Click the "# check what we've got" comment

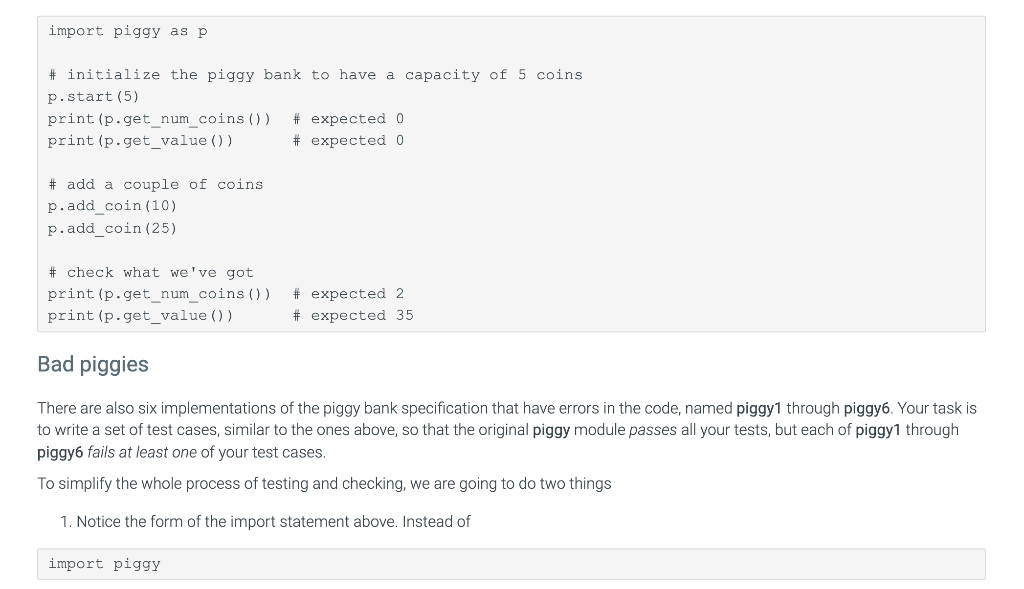[150, 272]
